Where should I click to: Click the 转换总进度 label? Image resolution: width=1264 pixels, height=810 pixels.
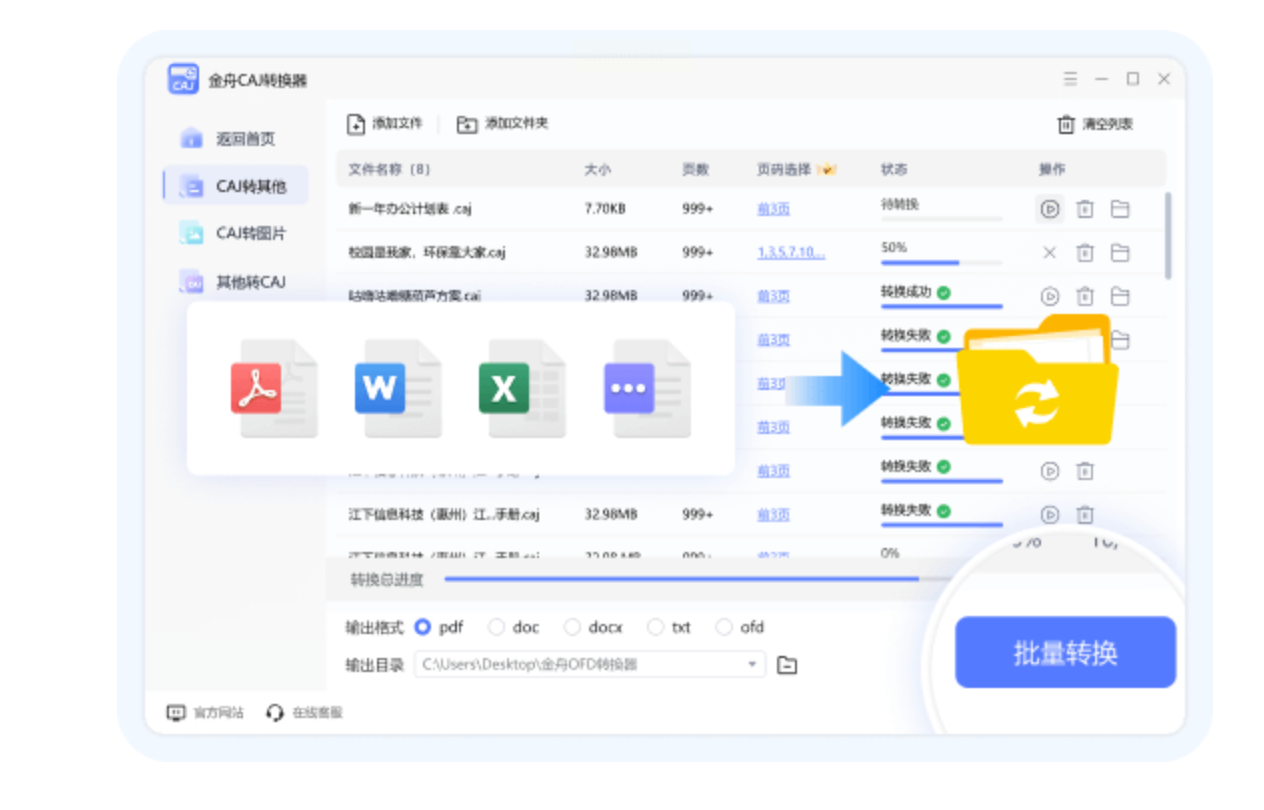point(387,580)
